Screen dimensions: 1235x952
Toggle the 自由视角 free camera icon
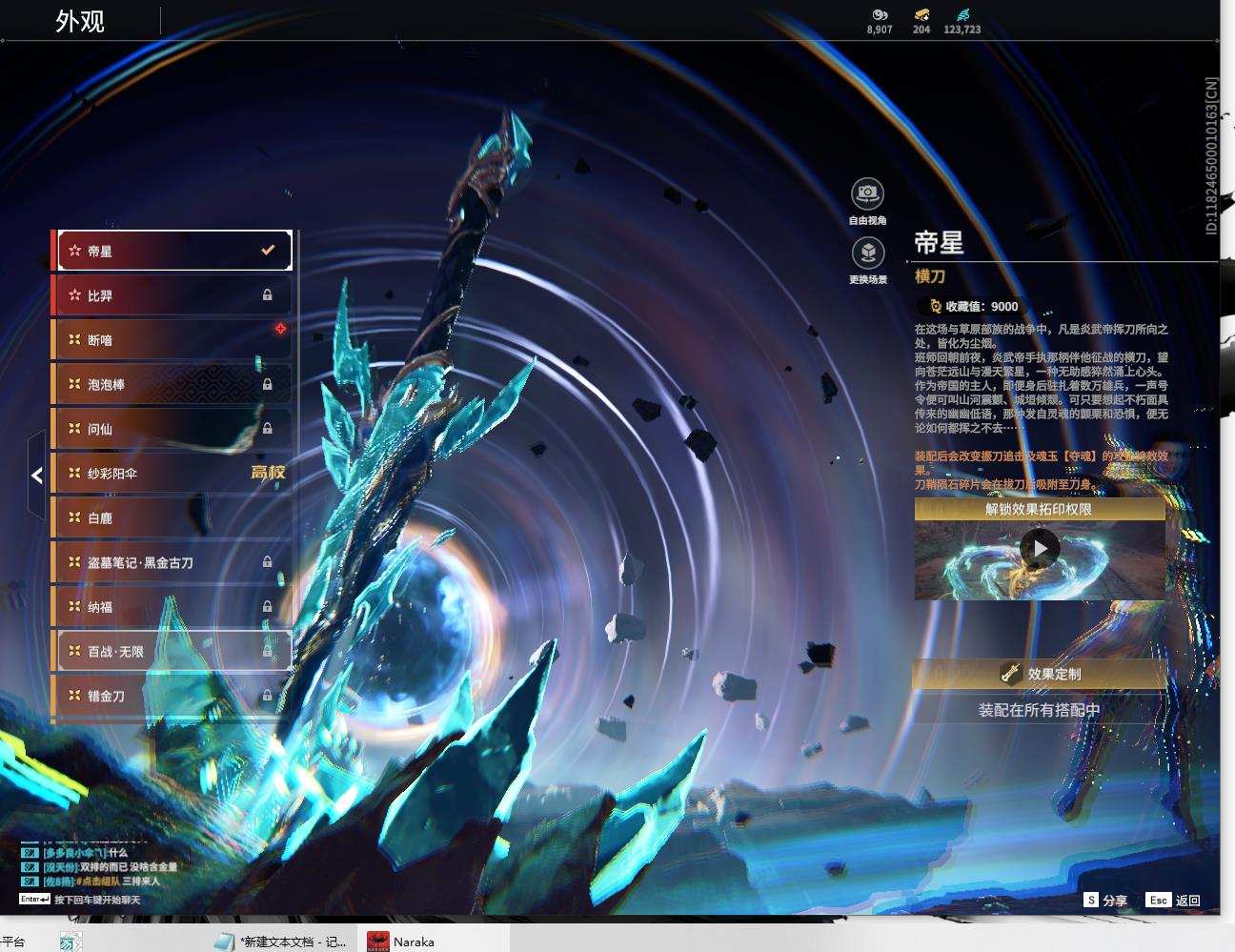[x=867, y=194]
